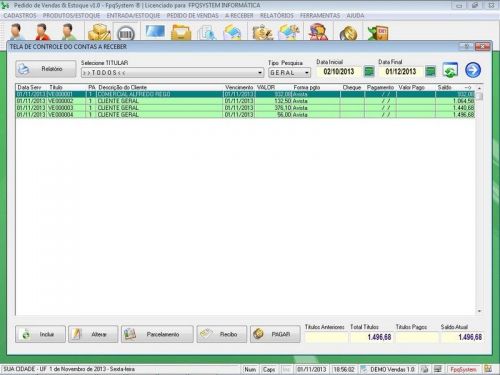This screenshot has height=375, width=500.
Task: Expand the Tipo Pesquisa GERAL dropdown
Action: [306, 72]
